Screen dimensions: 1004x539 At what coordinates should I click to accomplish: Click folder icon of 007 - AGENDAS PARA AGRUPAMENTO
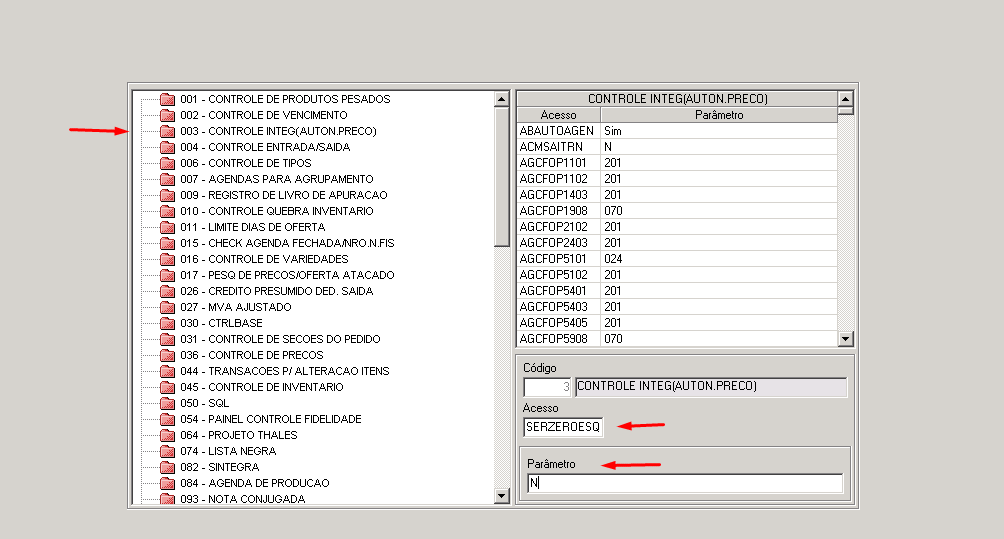tap(167, 179)
